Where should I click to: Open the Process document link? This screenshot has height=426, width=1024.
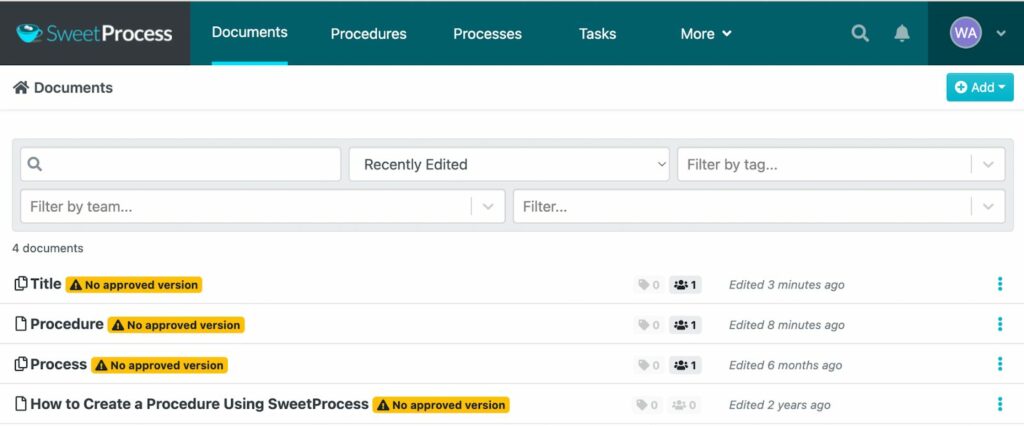[58, 364]
